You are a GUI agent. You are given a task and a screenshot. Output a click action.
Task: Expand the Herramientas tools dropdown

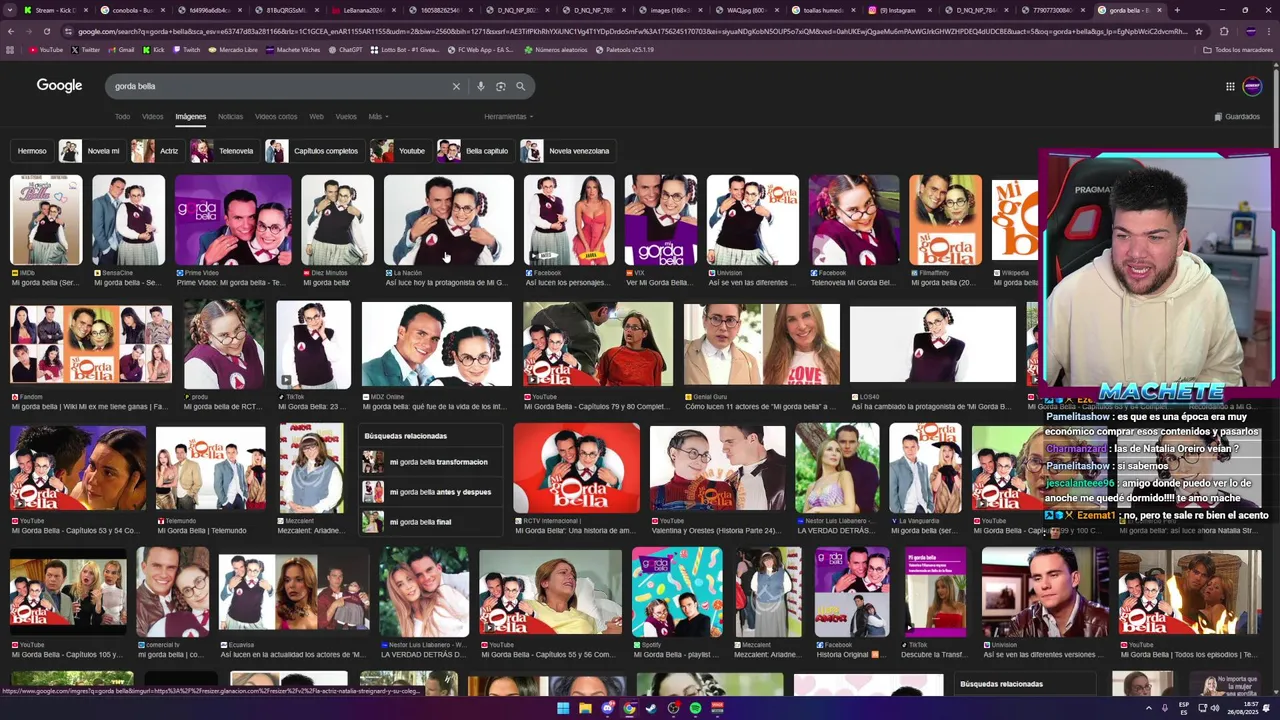point(508,117)
